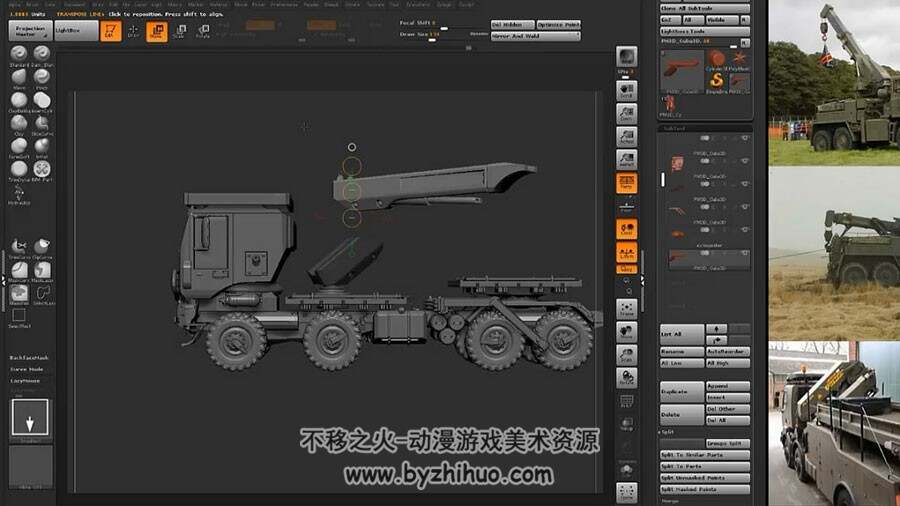Viewport: 900px width, 506px height.
Task: Collapse the SubTool palette header
Action: pos(674,129)
